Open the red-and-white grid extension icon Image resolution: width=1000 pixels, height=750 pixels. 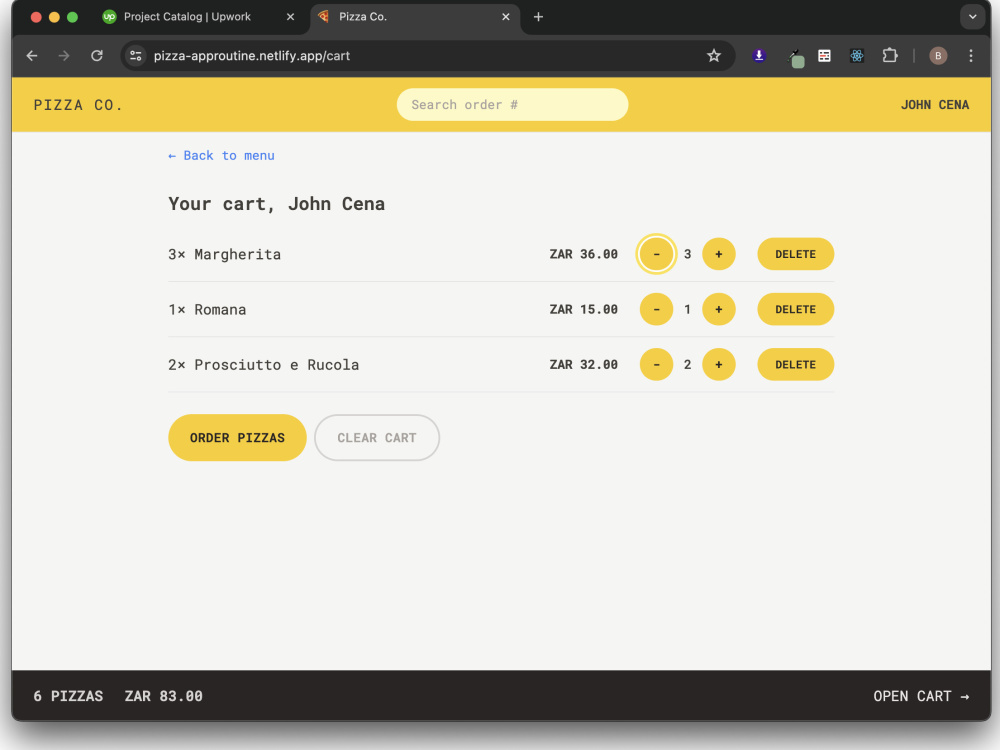tap(825, 56)
